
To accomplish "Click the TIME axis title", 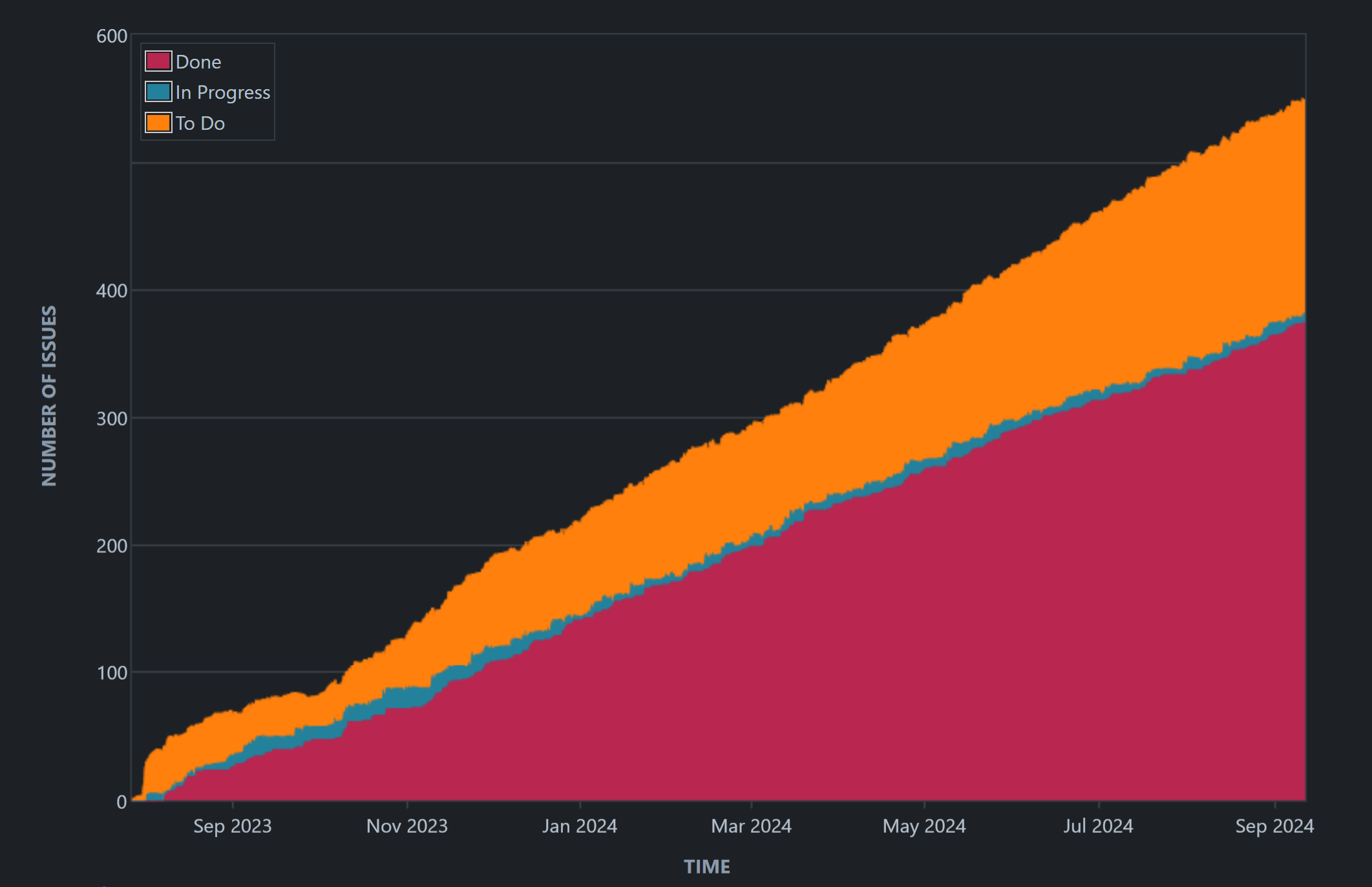I will click(707, 867).
